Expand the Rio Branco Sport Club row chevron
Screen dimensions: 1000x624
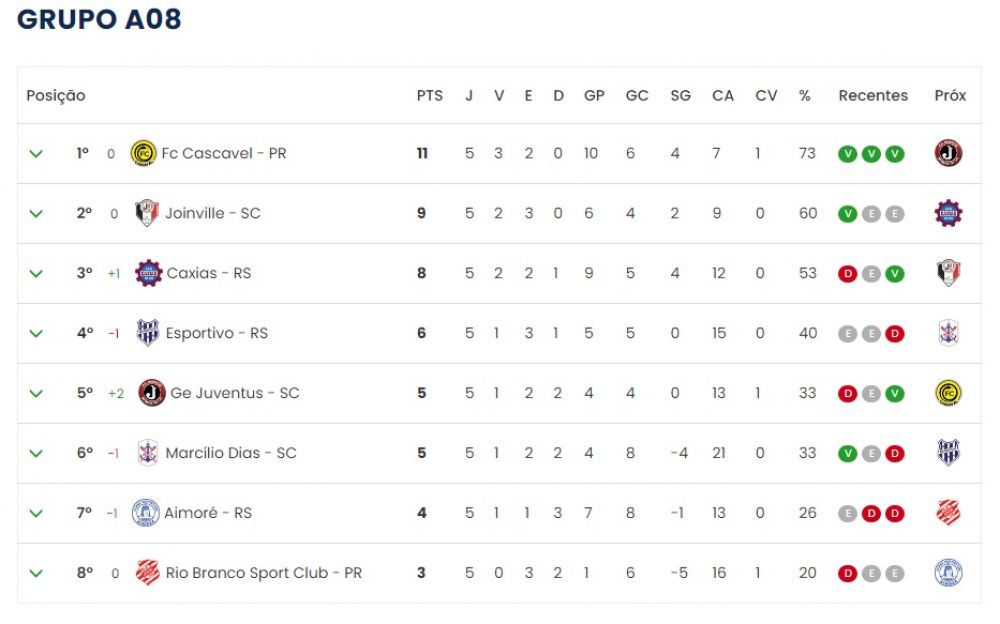click(36, 574)
